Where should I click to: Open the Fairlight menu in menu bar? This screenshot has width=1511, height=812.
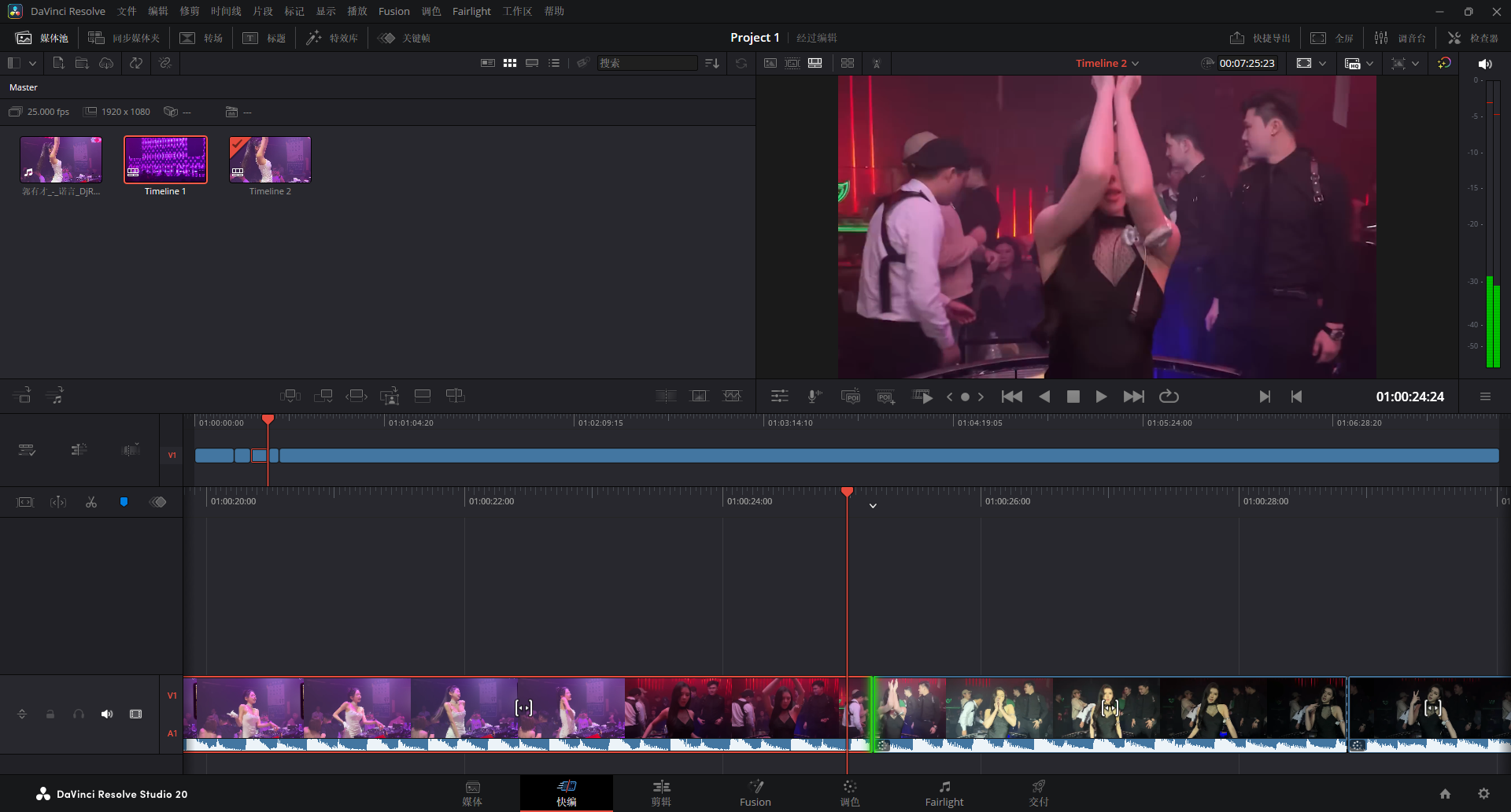[471, 11]
